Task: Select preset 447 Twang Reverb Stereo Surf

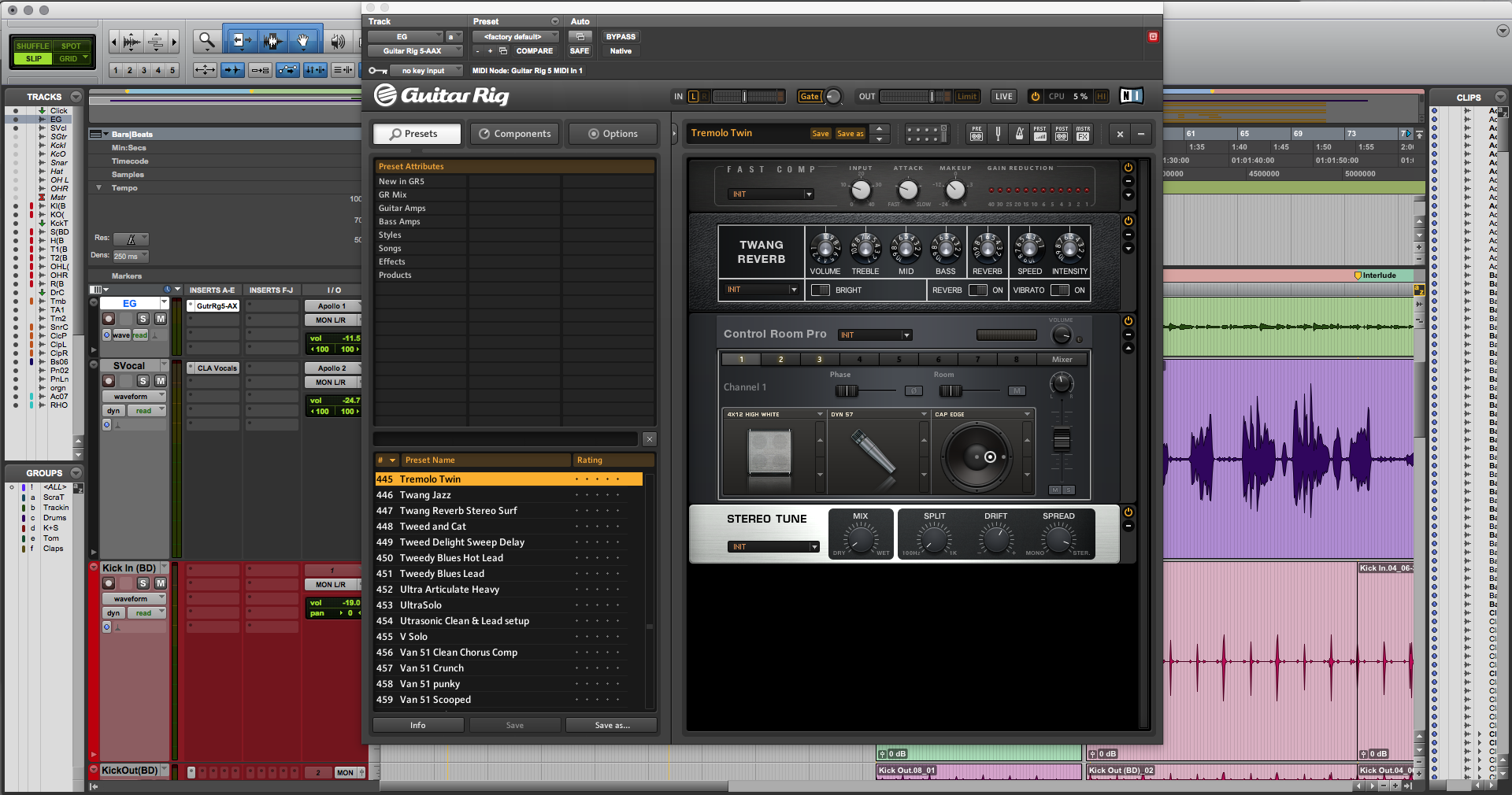Action: 509,510
